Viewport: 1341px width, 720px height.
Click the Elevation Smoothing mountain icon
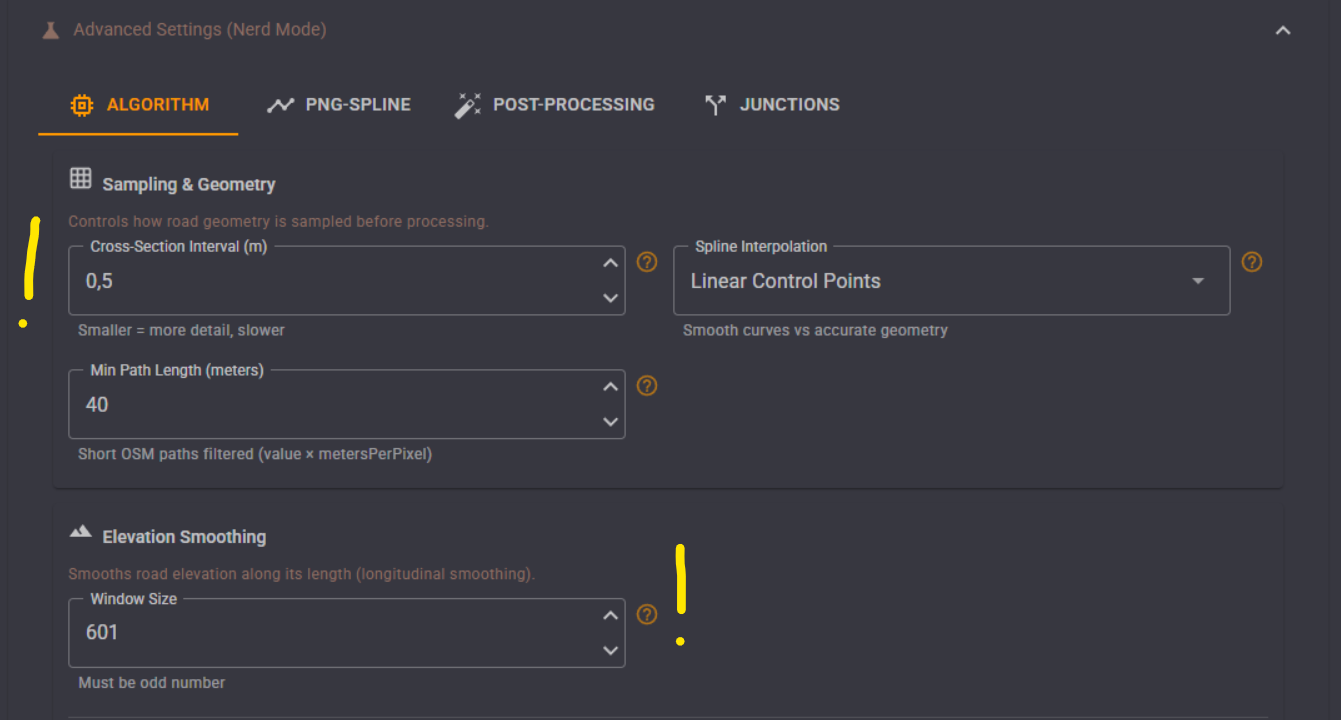[x=80, y=532]
